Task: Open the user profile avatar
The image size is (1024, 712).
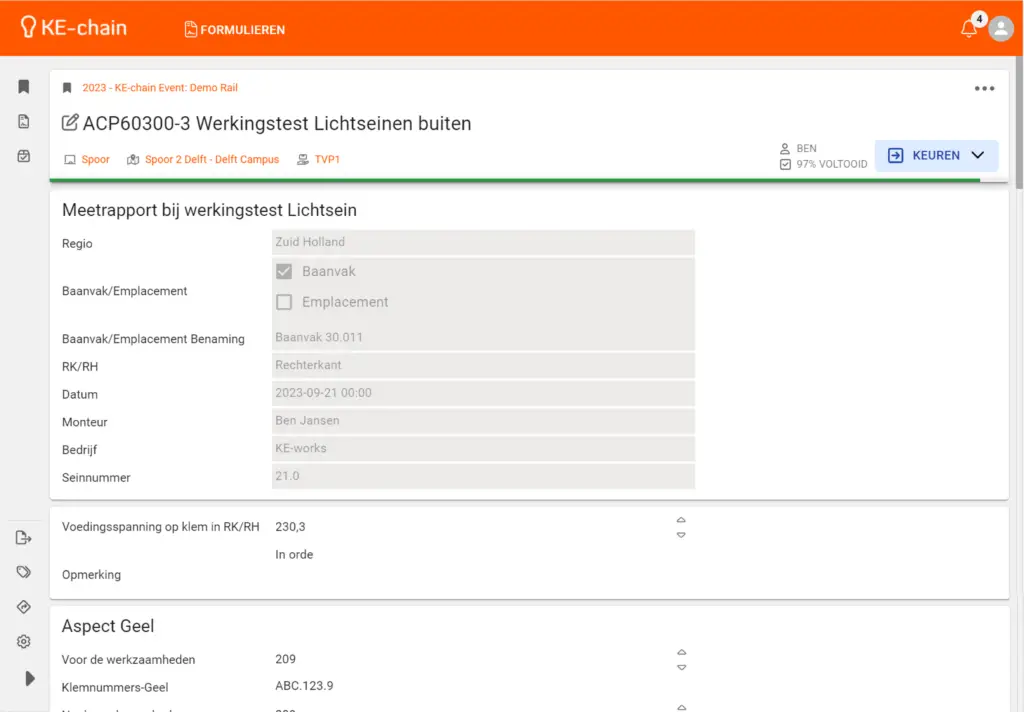Action: coord(1000,29)
